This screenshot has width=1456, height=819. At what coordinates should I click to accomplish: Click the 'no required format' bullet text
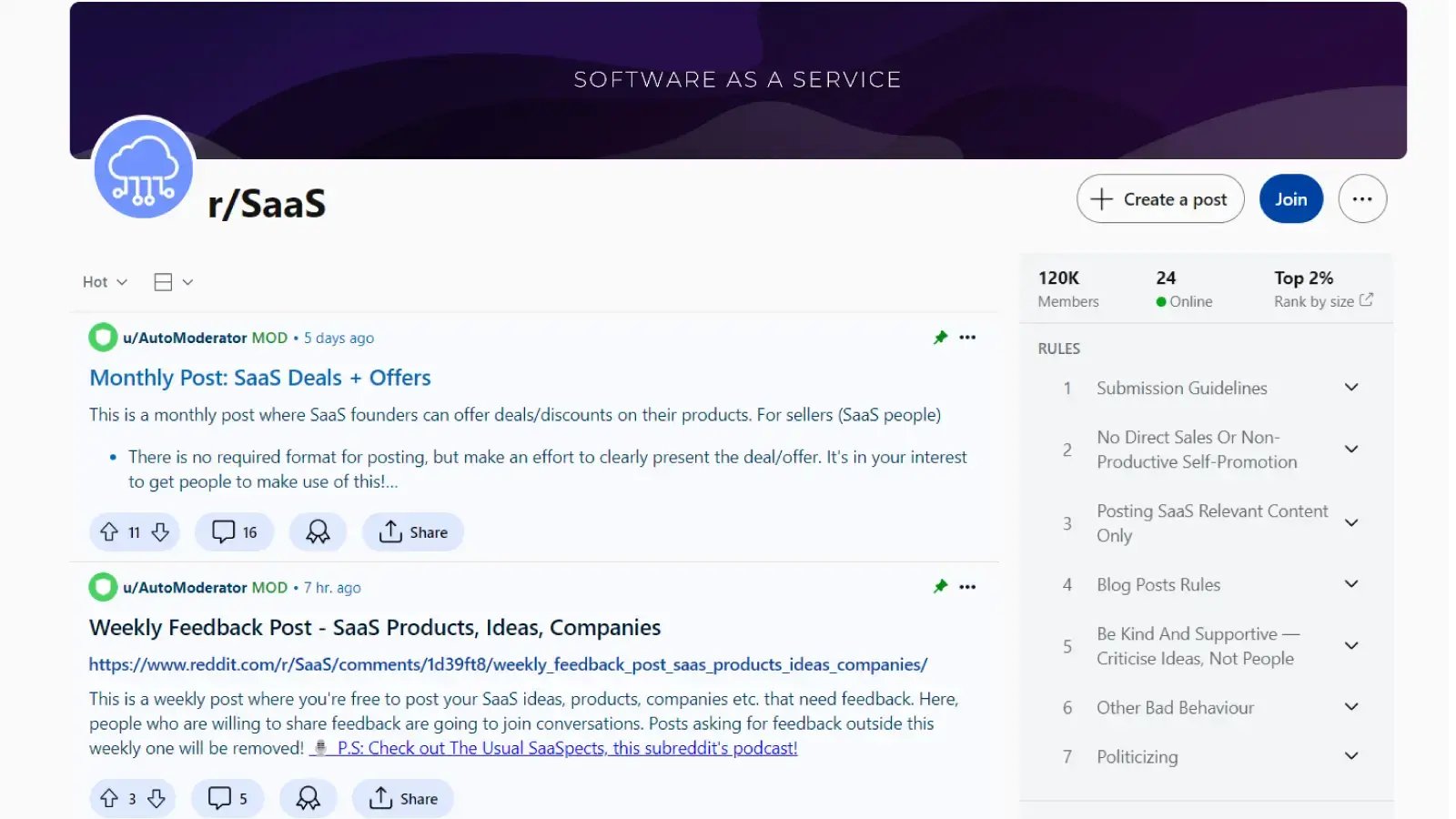click(x=548, y=469)
